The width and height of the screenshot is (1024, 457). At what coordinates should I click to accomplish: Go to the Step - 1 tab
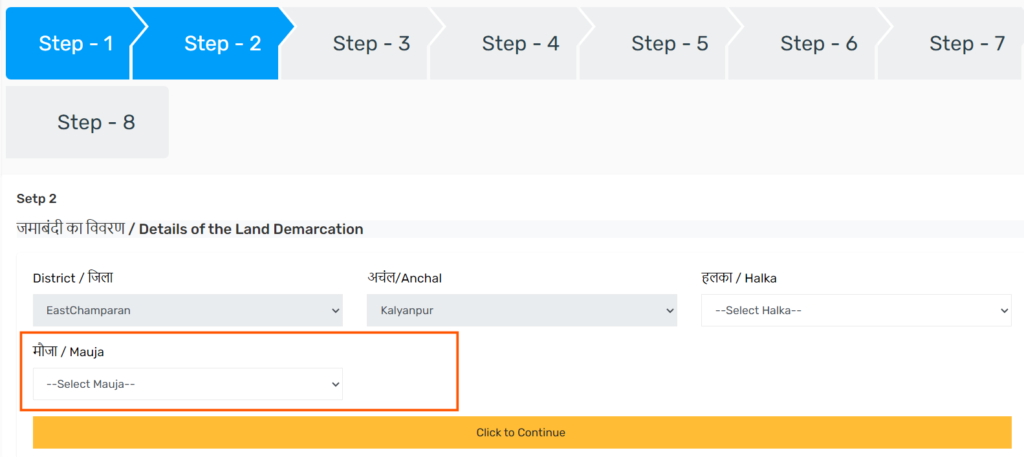click(x=75, y=43)
